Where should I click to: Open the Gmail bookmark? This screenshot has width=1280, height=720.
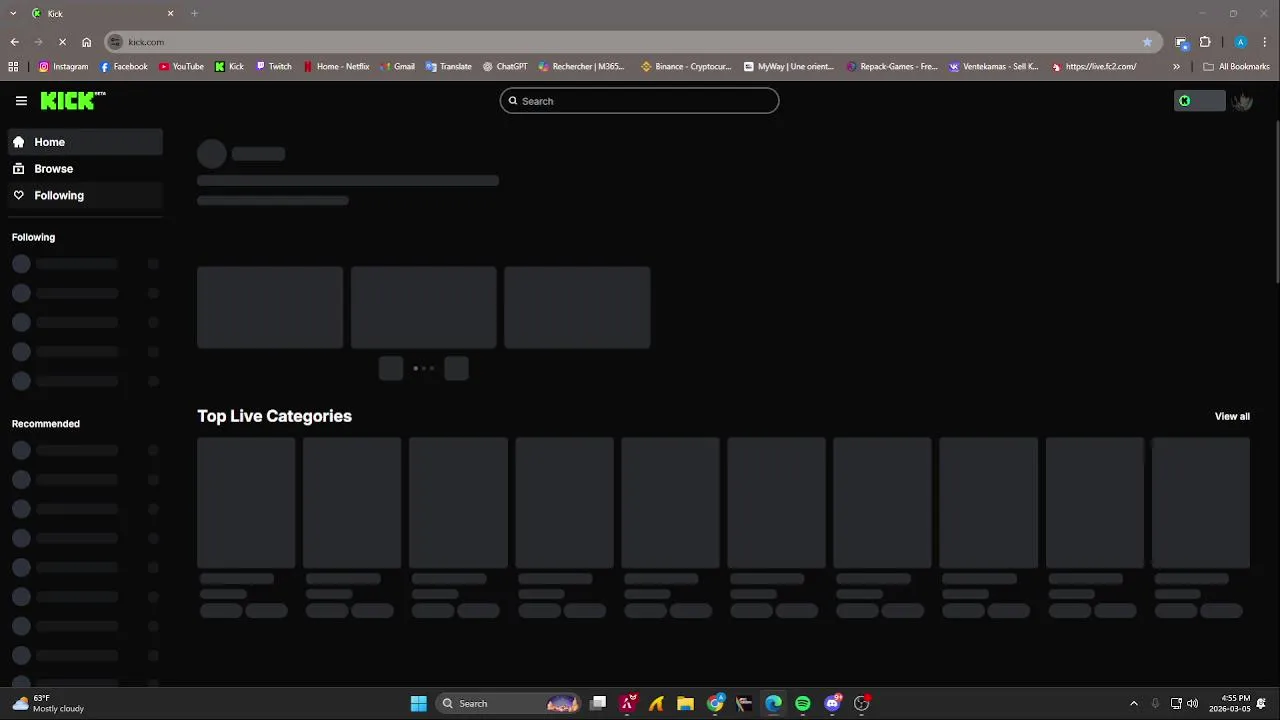click(x=397, y=67)
